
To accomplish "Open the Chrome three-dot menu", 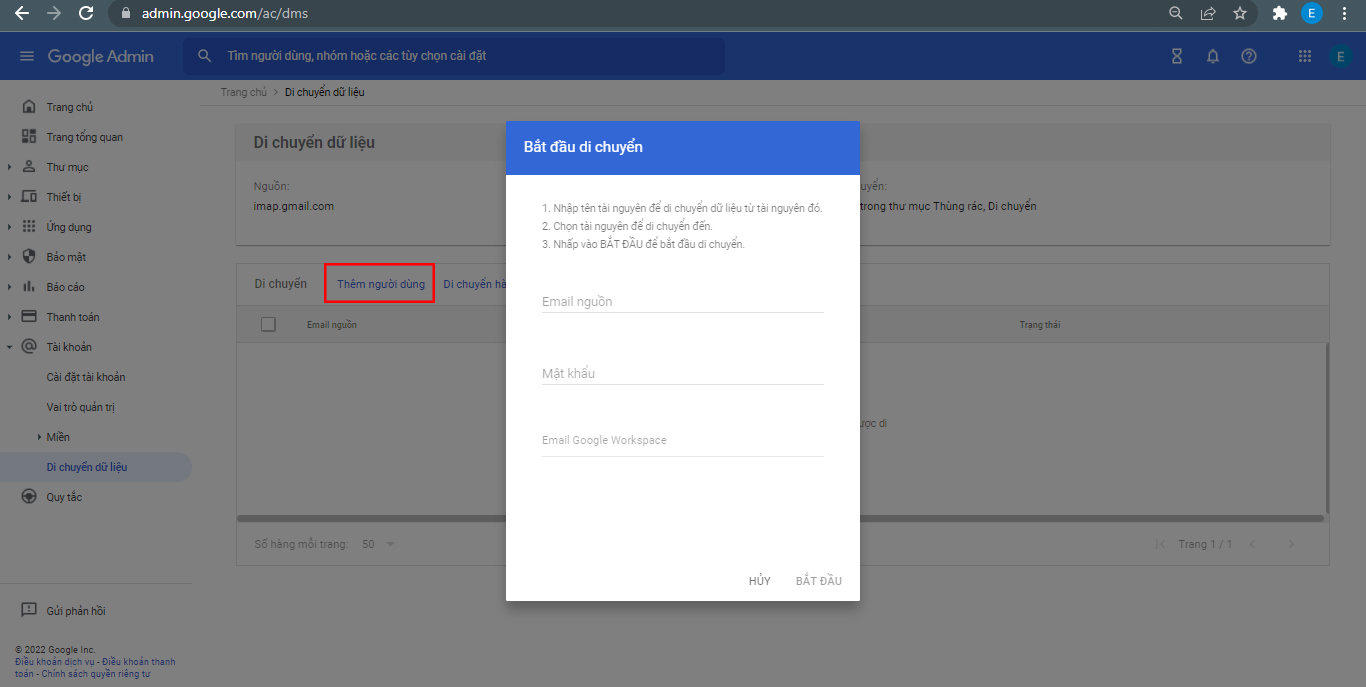I will point(1345,14).
